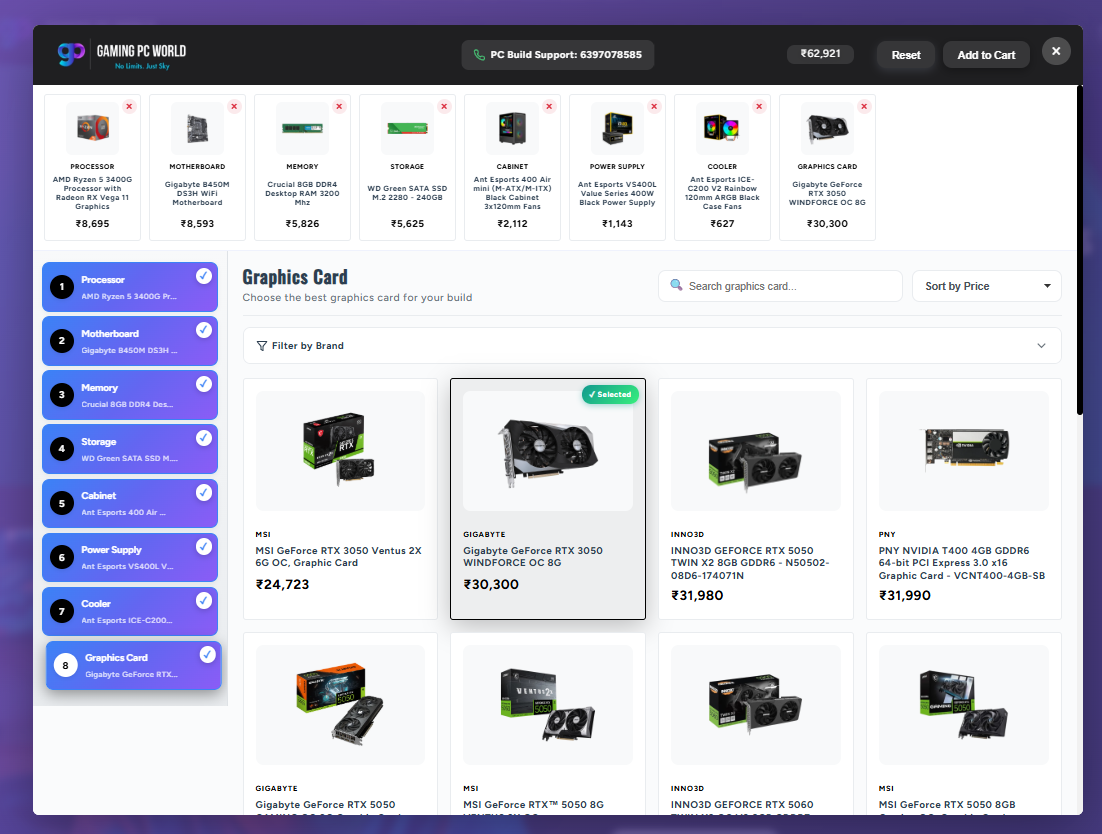1102x834 pixels.
Task: Go to the Motherboard step
Action: click(130, 341)
